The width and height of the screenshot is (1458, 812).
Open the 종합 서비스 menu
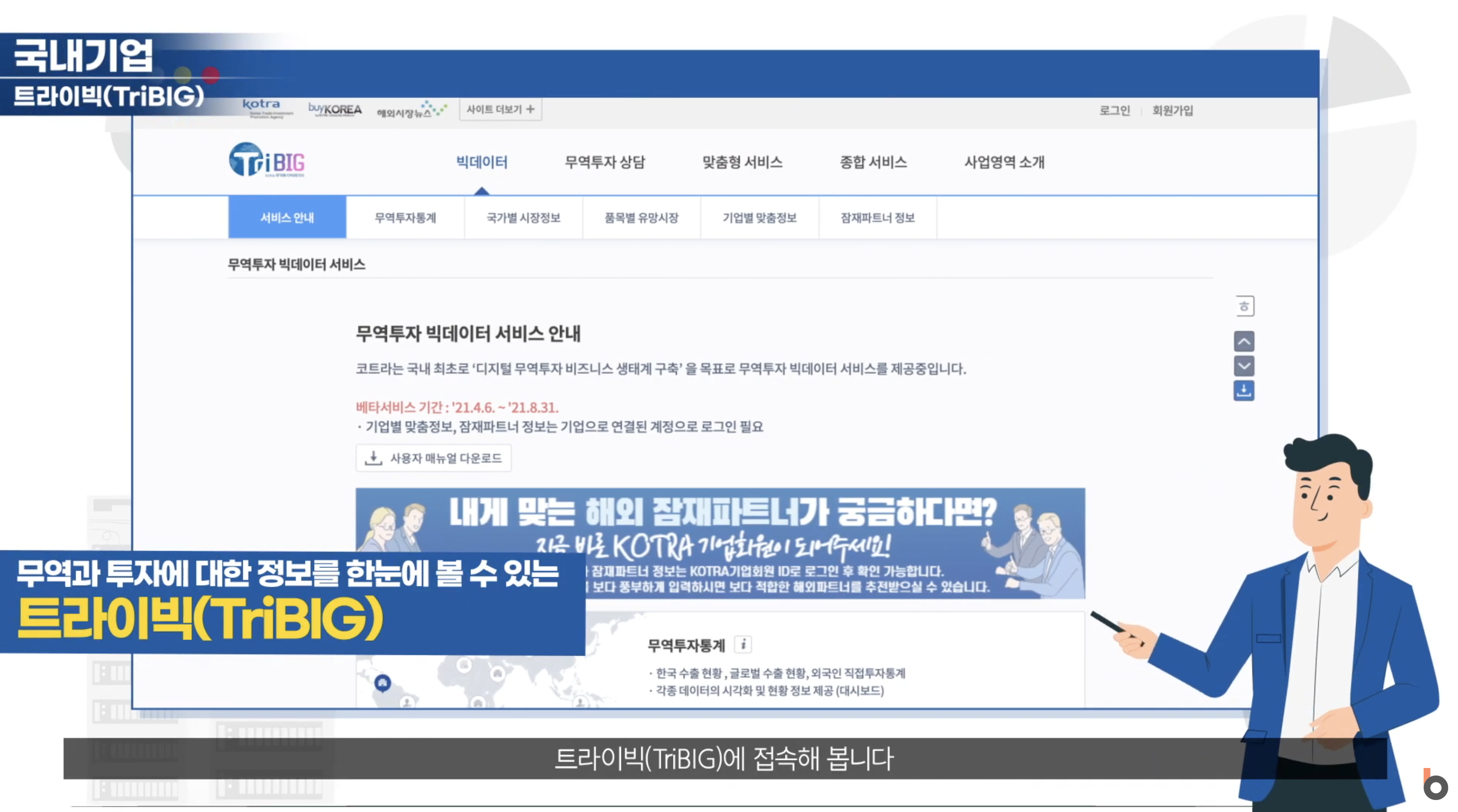click(x=873, y=162)
